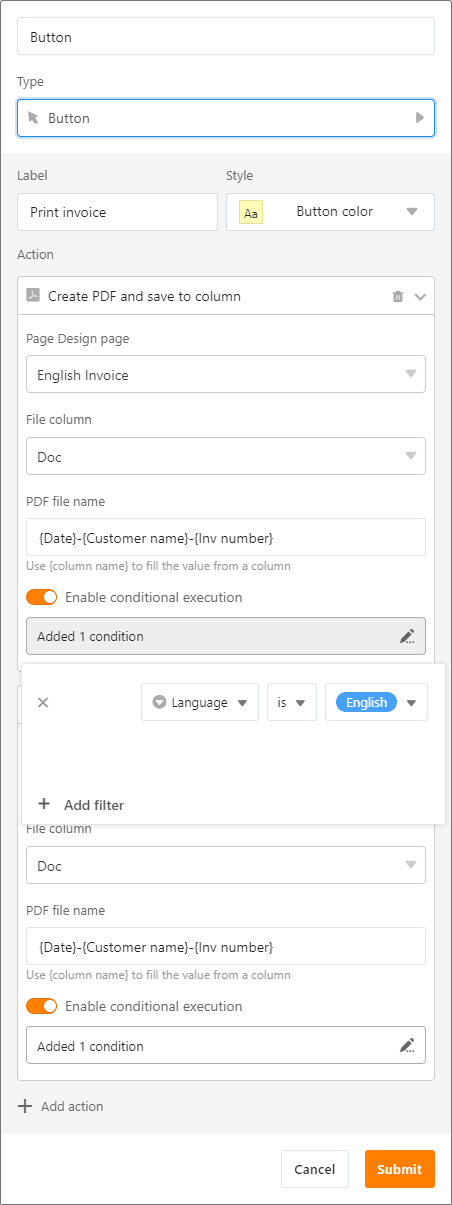Collapse the Create PDF and save action
Screen dimensions: 452x1205
tap(420, 297)
